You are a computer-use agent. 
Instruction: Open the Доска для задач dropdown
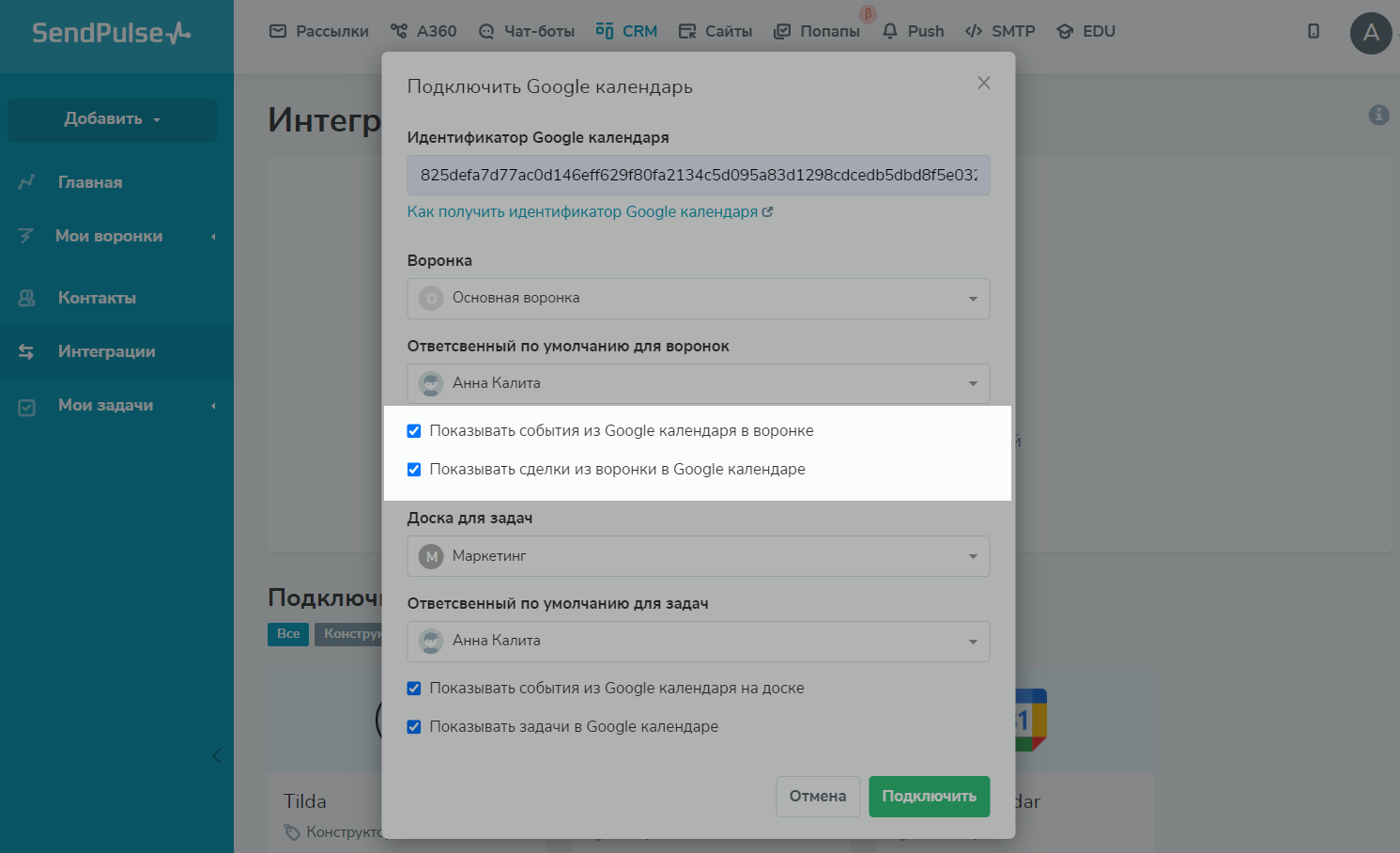[699, 556]
